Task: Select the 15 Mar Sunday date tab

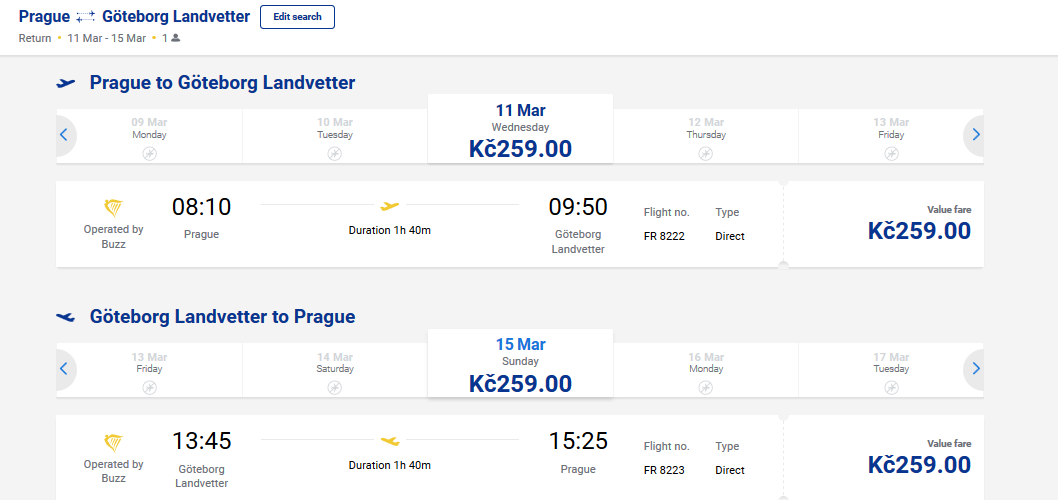Action: coord(520,364)
